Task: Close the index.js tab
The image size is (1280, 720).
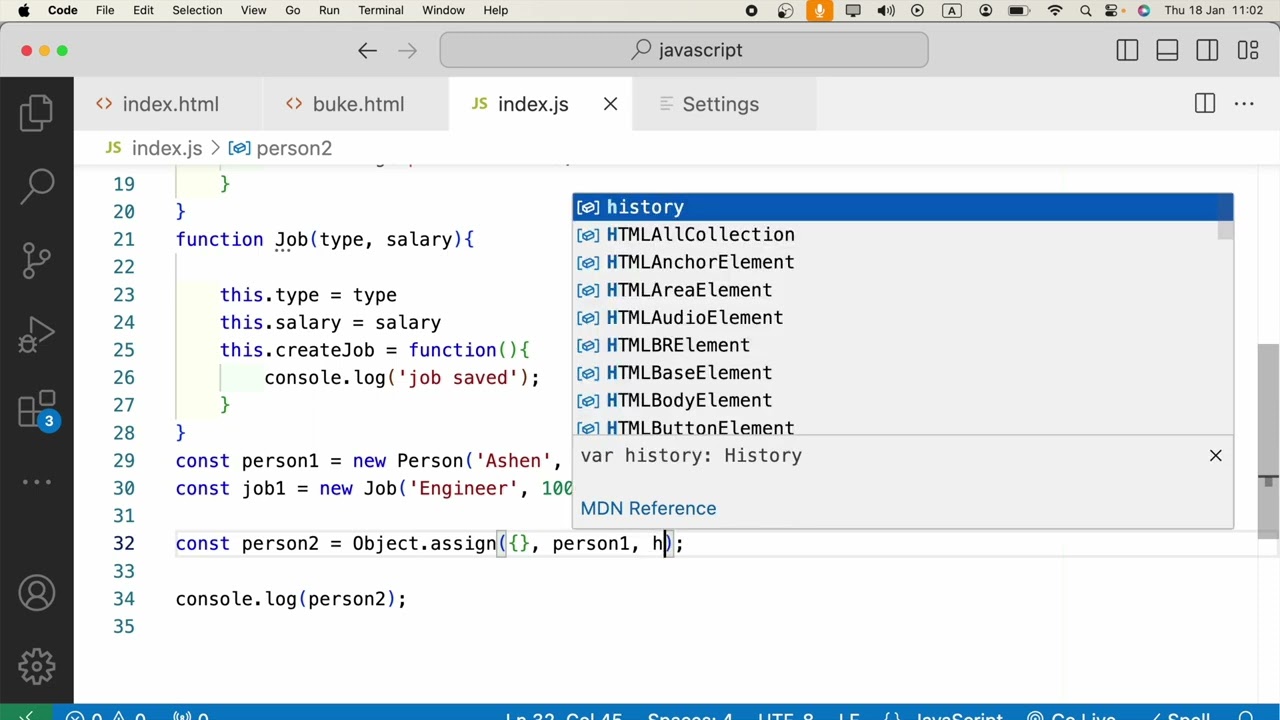Action: coord(610,104)
